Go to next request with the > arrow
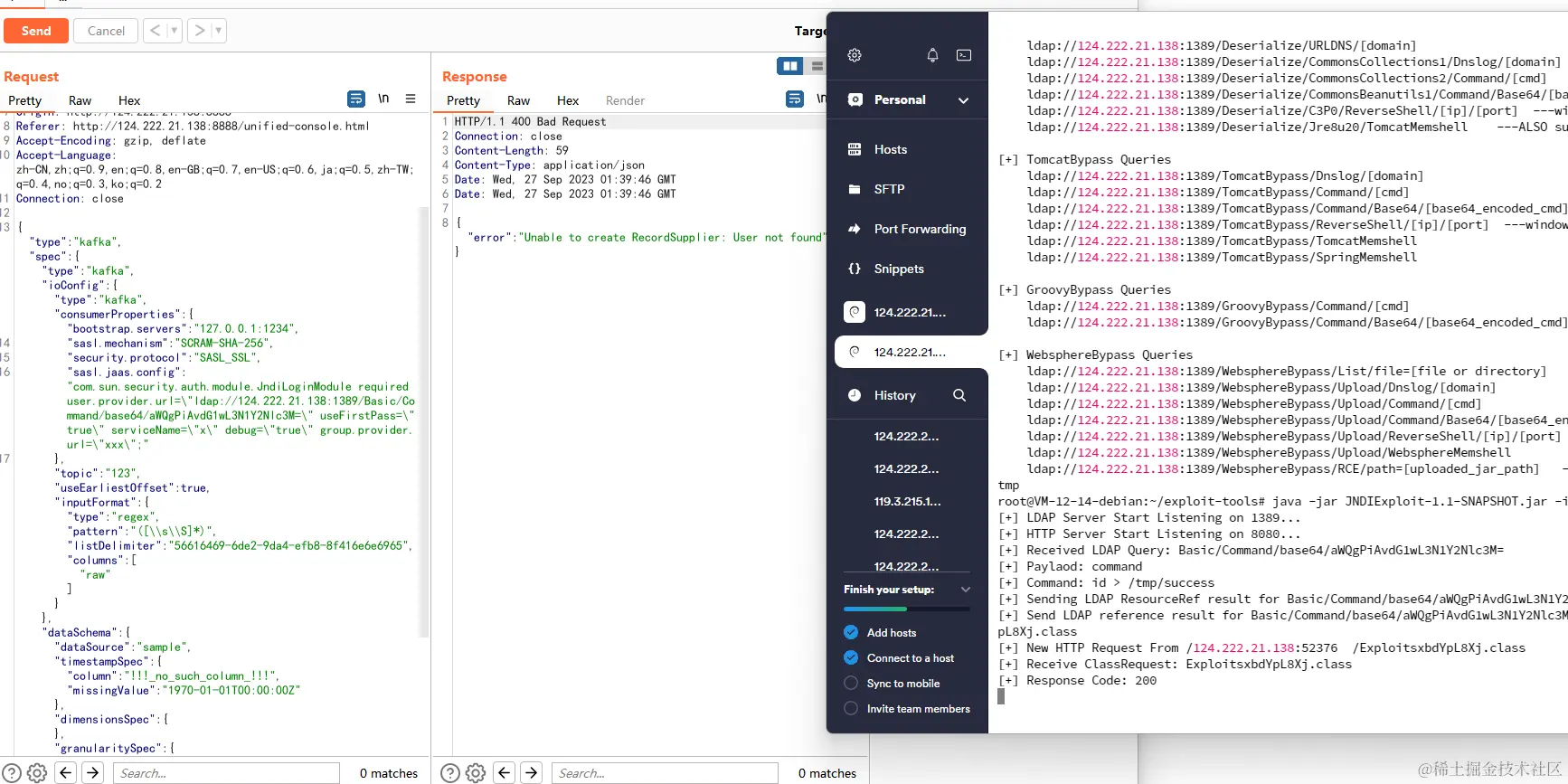 point(200,31)
